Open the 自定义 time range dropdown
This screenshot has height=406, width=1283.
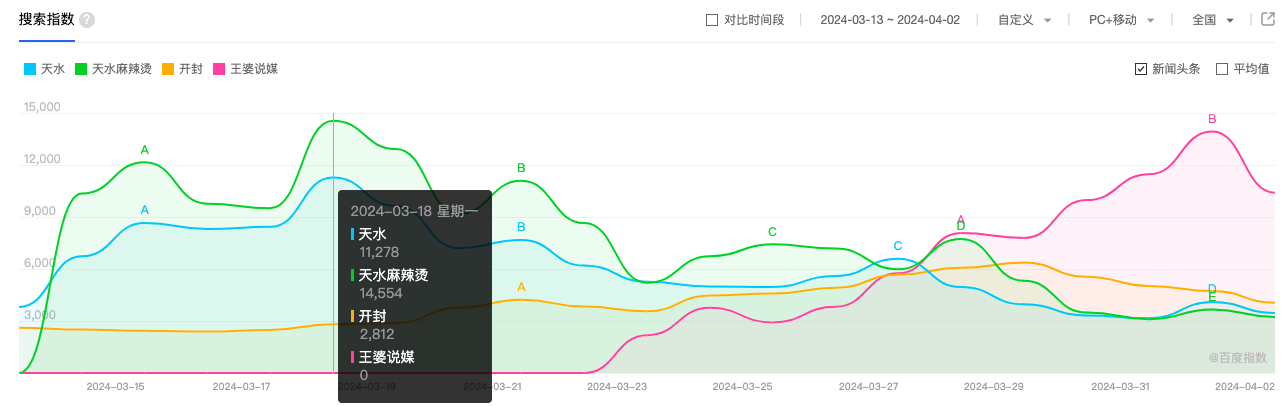tap(1024, 20)
